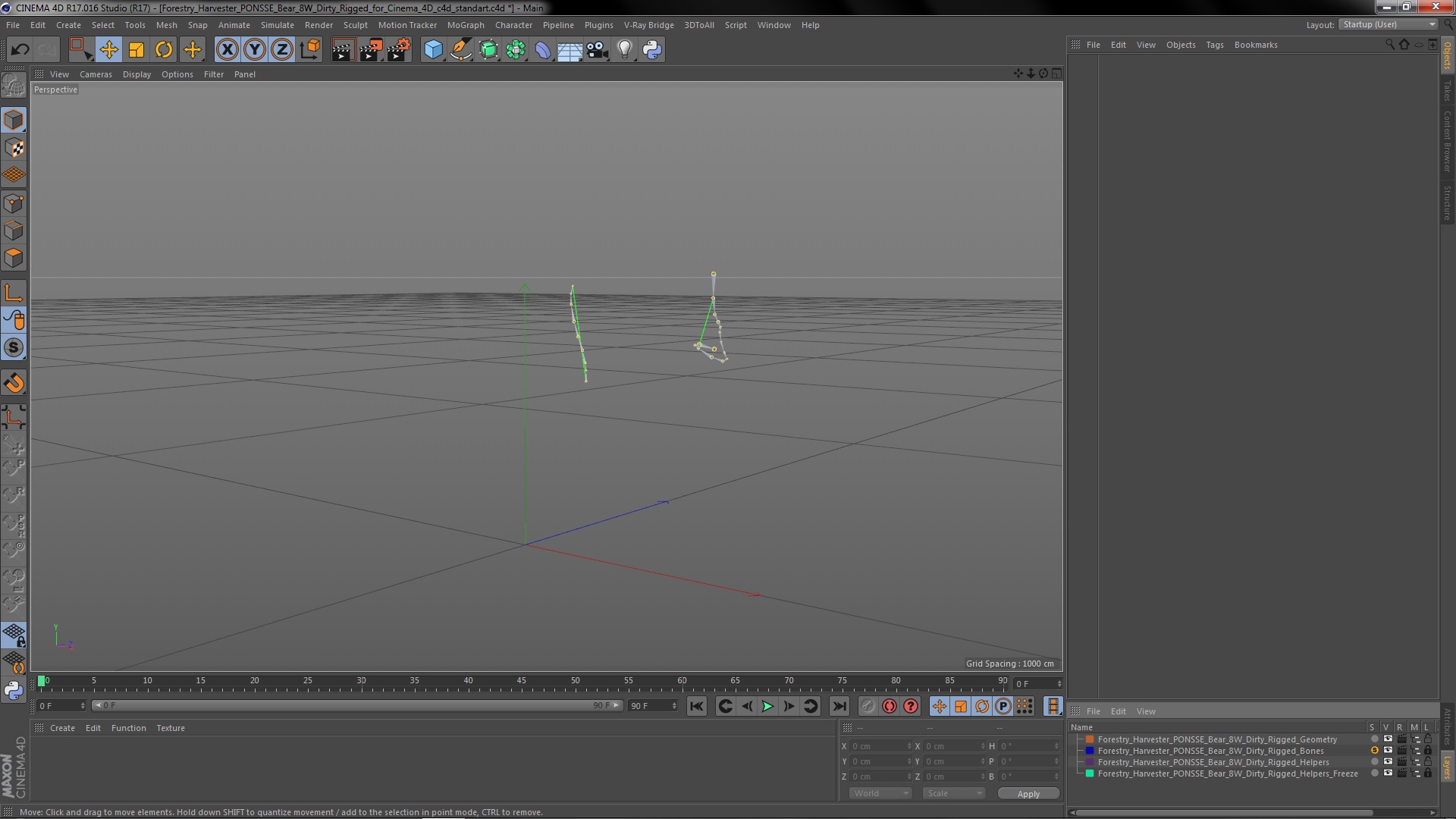
Task: Toggle render flag of Rigged_Bones layer
Action: point(1401,751)
